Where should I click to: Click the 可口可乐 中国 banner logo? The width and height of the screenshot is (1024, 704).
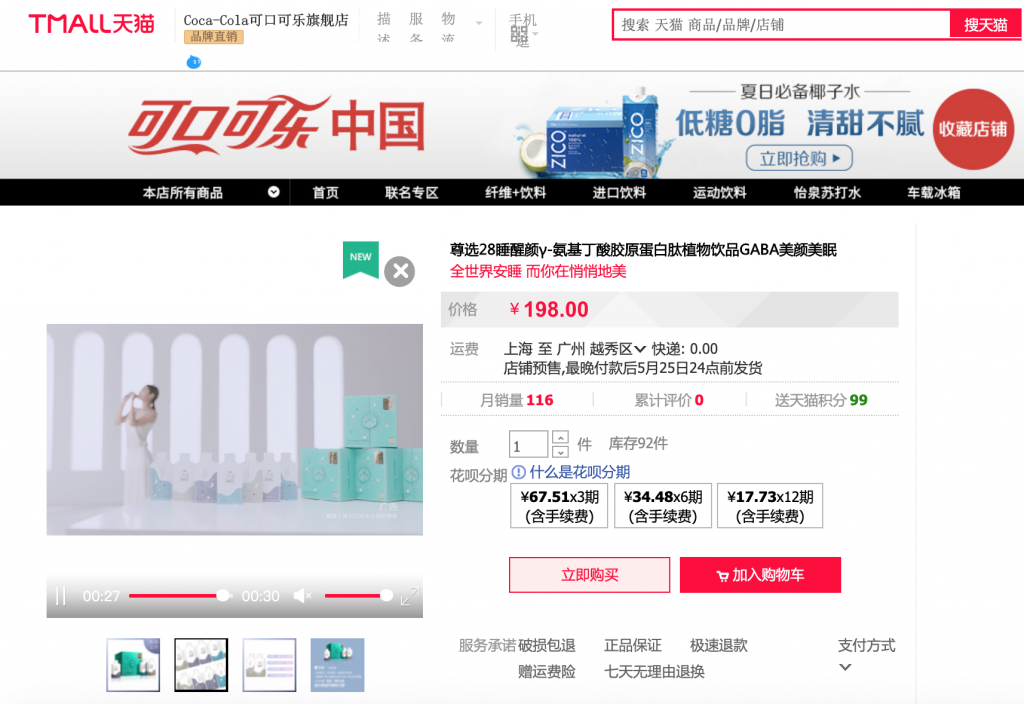(277, 125)
